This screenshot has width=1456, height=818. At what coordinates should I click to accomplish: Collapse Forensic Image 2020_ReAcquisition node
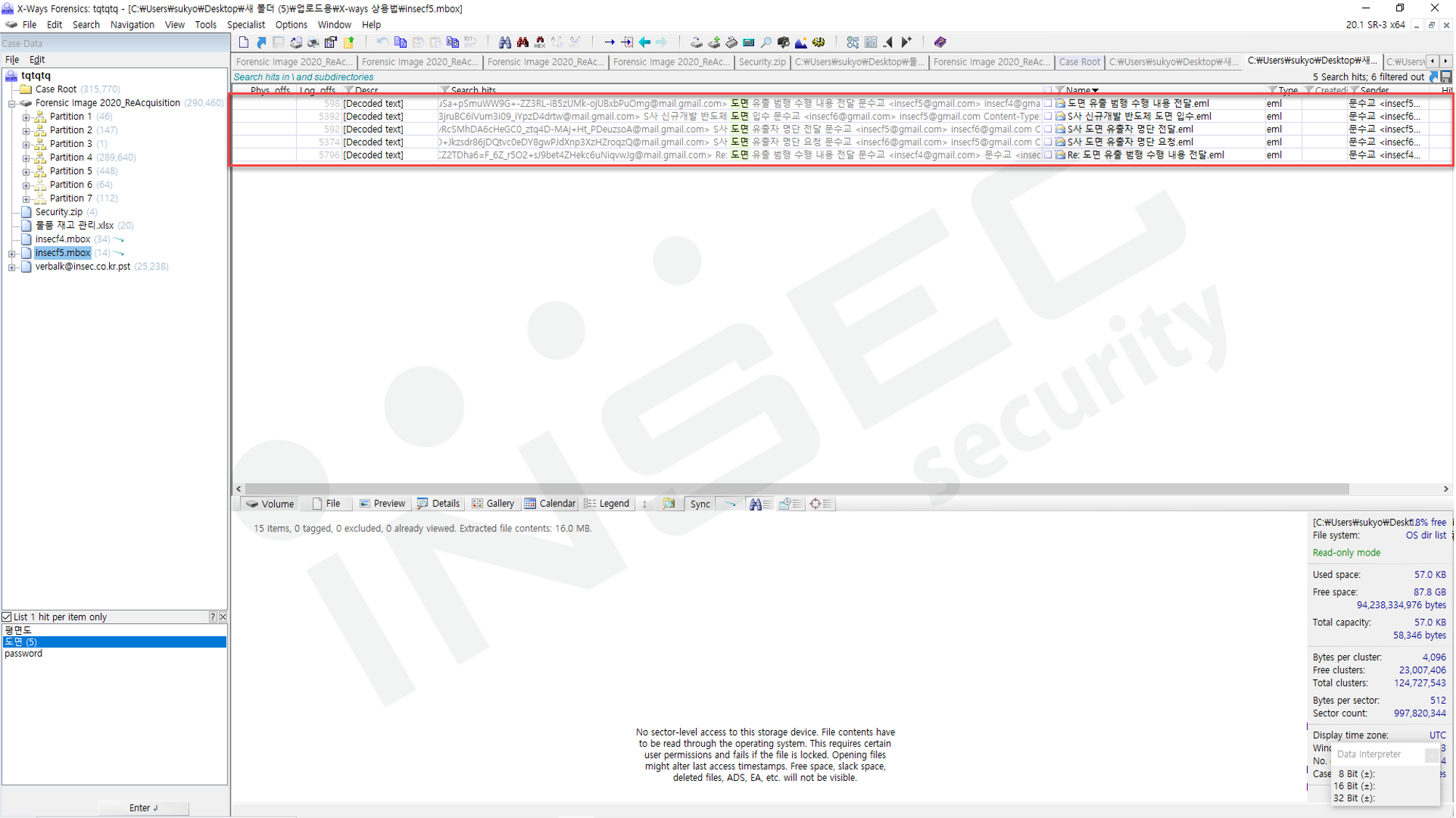[x=12, y=103]
